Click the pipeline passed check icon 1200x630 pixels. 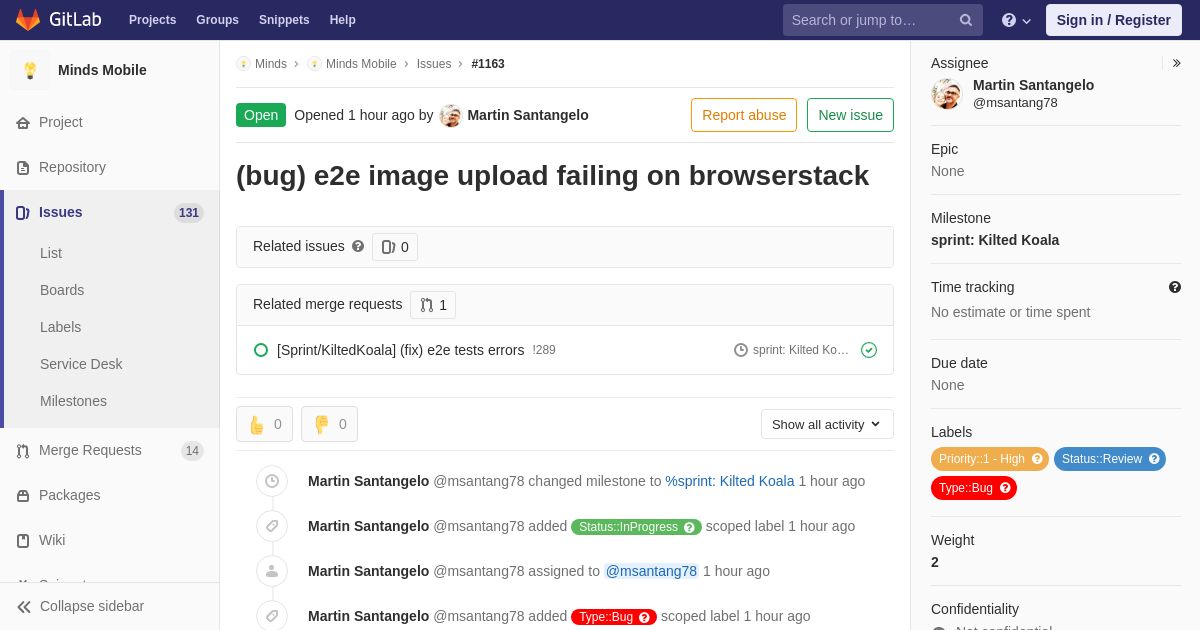tap(869, 350)
